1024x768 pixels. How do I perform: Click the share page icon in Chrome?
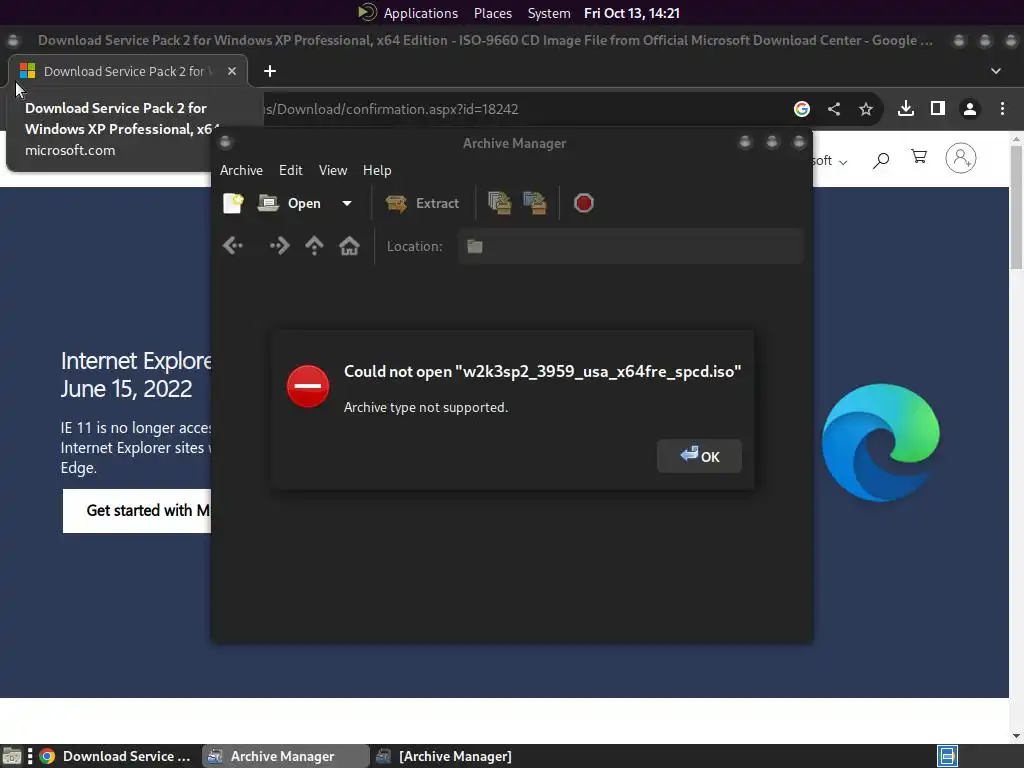pos(834,109)
